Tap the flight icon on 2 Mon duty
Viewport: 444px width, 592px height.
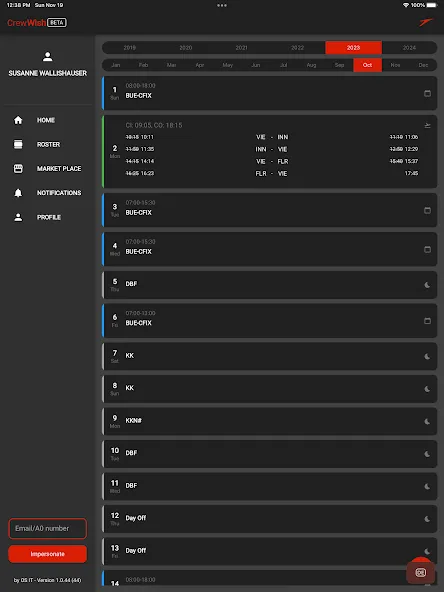coord(427,125)
